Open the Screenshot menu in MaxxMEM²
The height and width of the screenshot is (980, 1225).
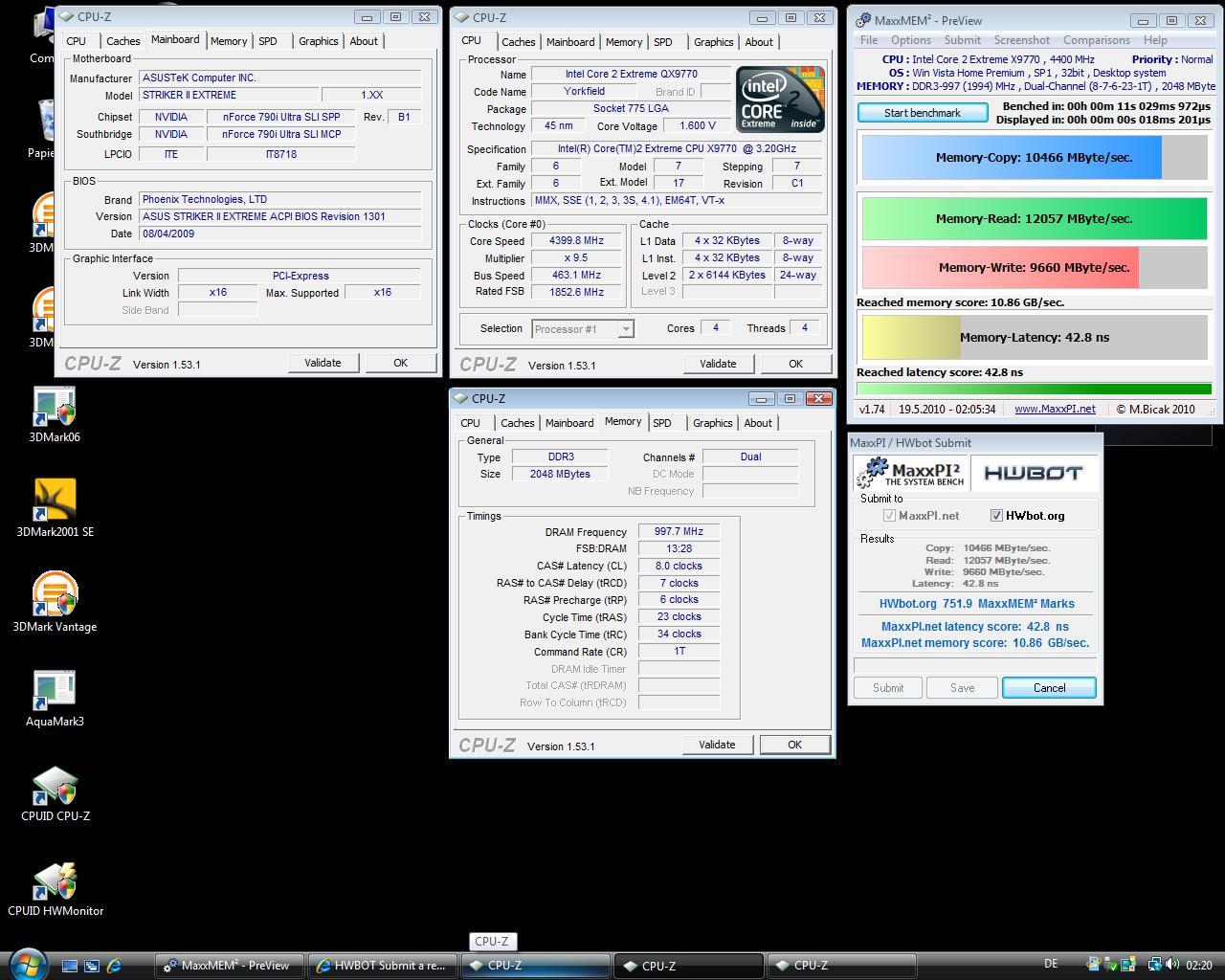1021,40
